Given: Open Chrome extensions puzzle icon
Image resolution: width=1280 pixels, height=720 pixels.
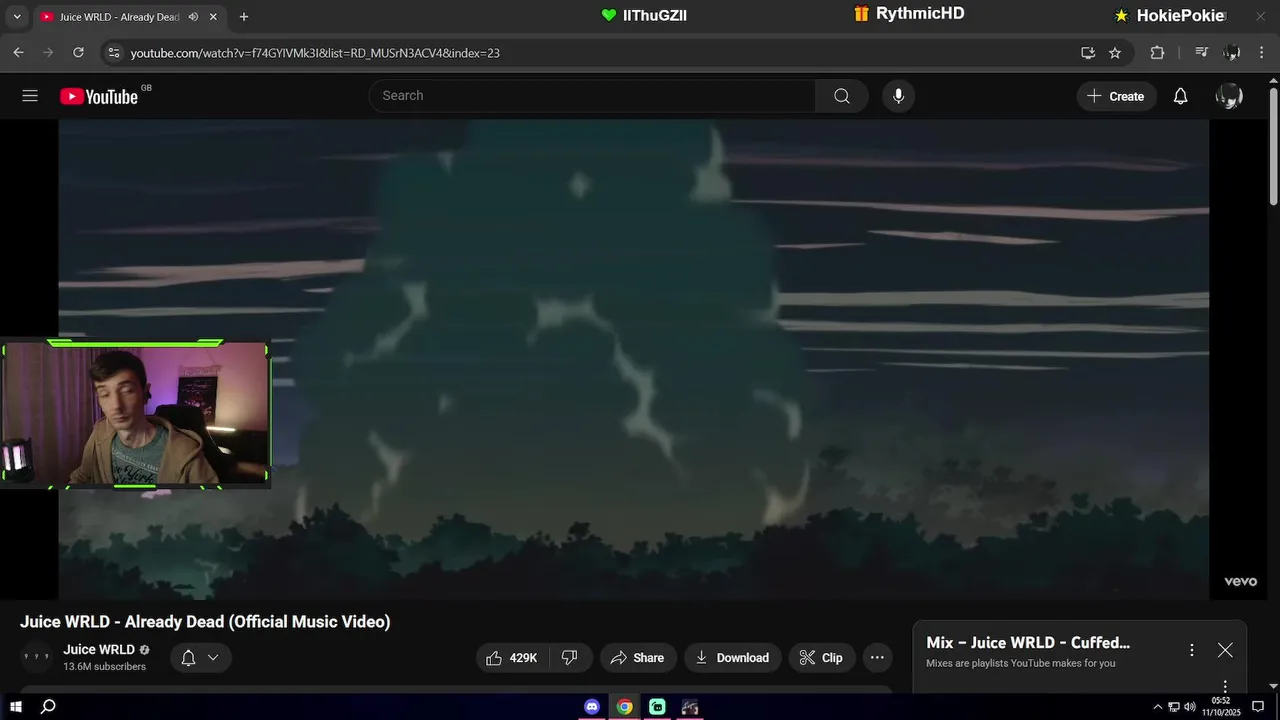Looking at the screenshot, I should coord(1157,53).
